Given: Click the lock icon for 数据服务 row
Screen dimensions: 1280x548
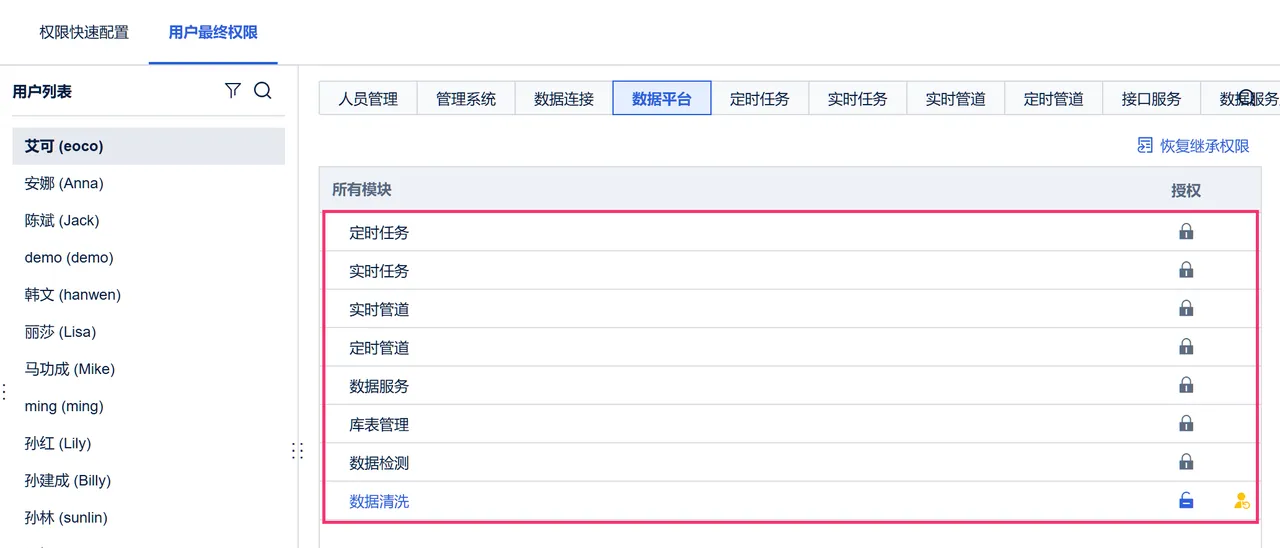Looking at the screenshot, I should tap(1186, 385).
